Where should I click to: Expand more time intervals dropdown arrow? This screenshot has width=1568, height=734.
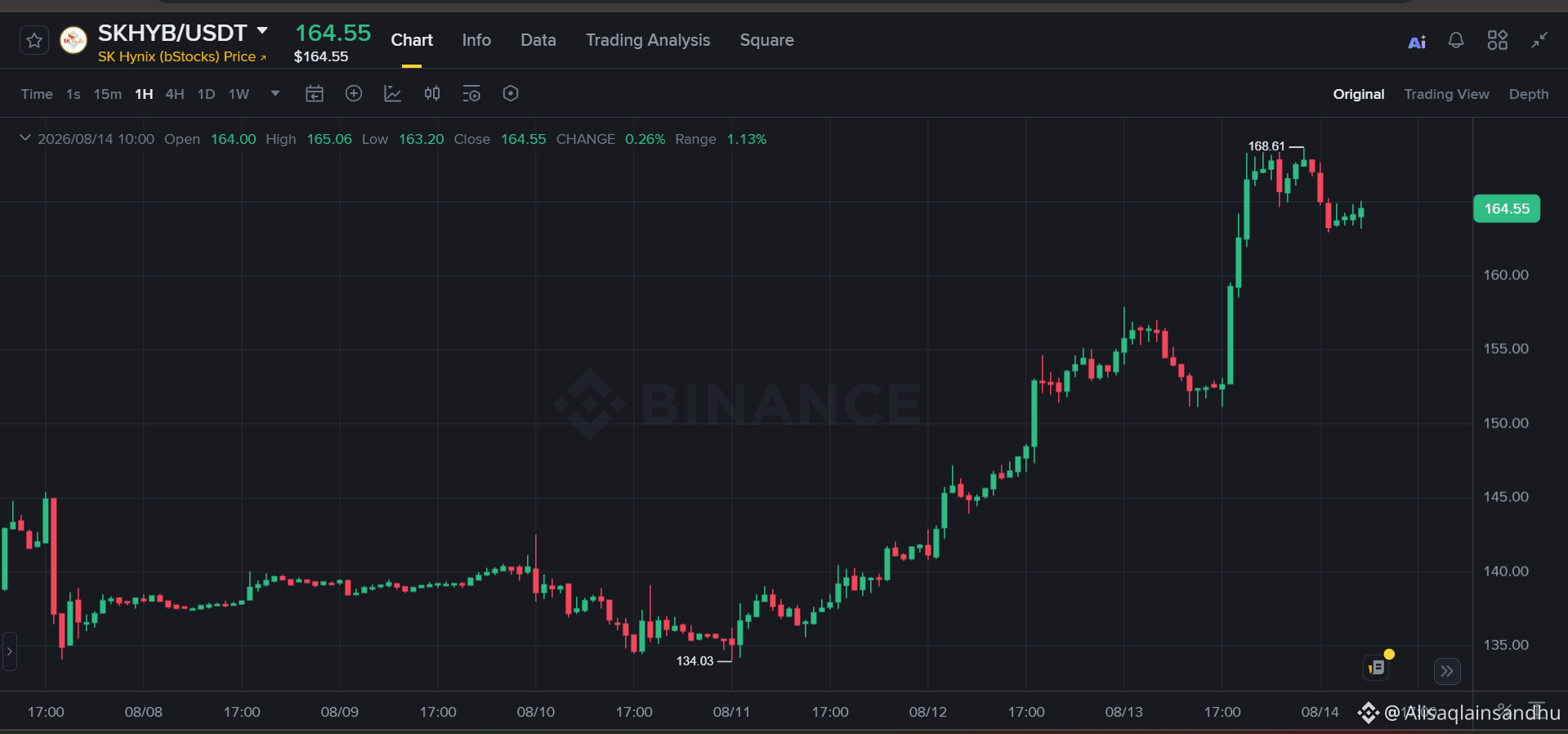(x=275, y=93)
